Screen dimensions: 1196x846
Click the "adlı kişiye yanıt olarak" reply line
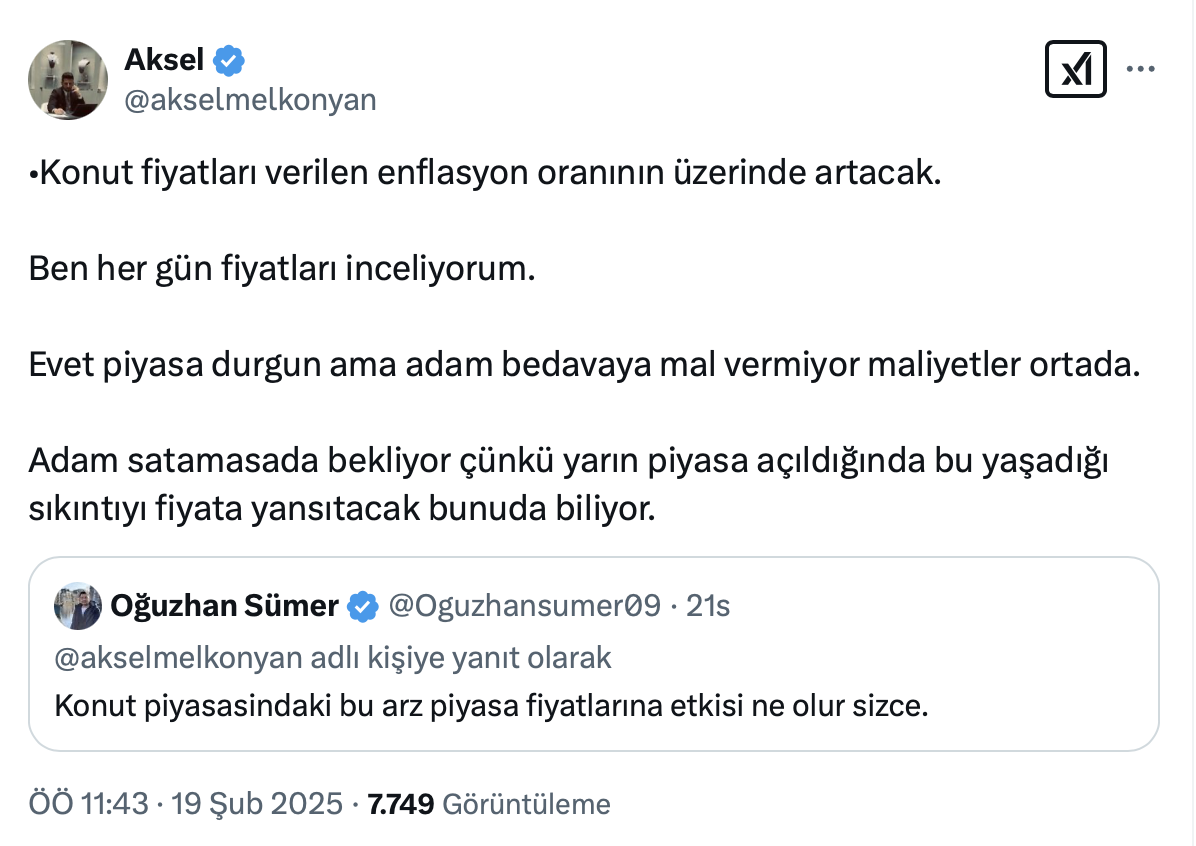click(x=332, y=657)
